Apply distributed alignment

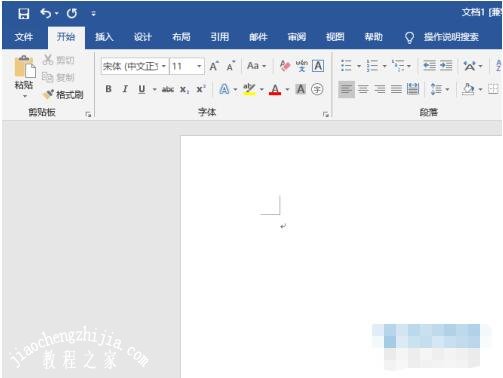tap(413, 89)
